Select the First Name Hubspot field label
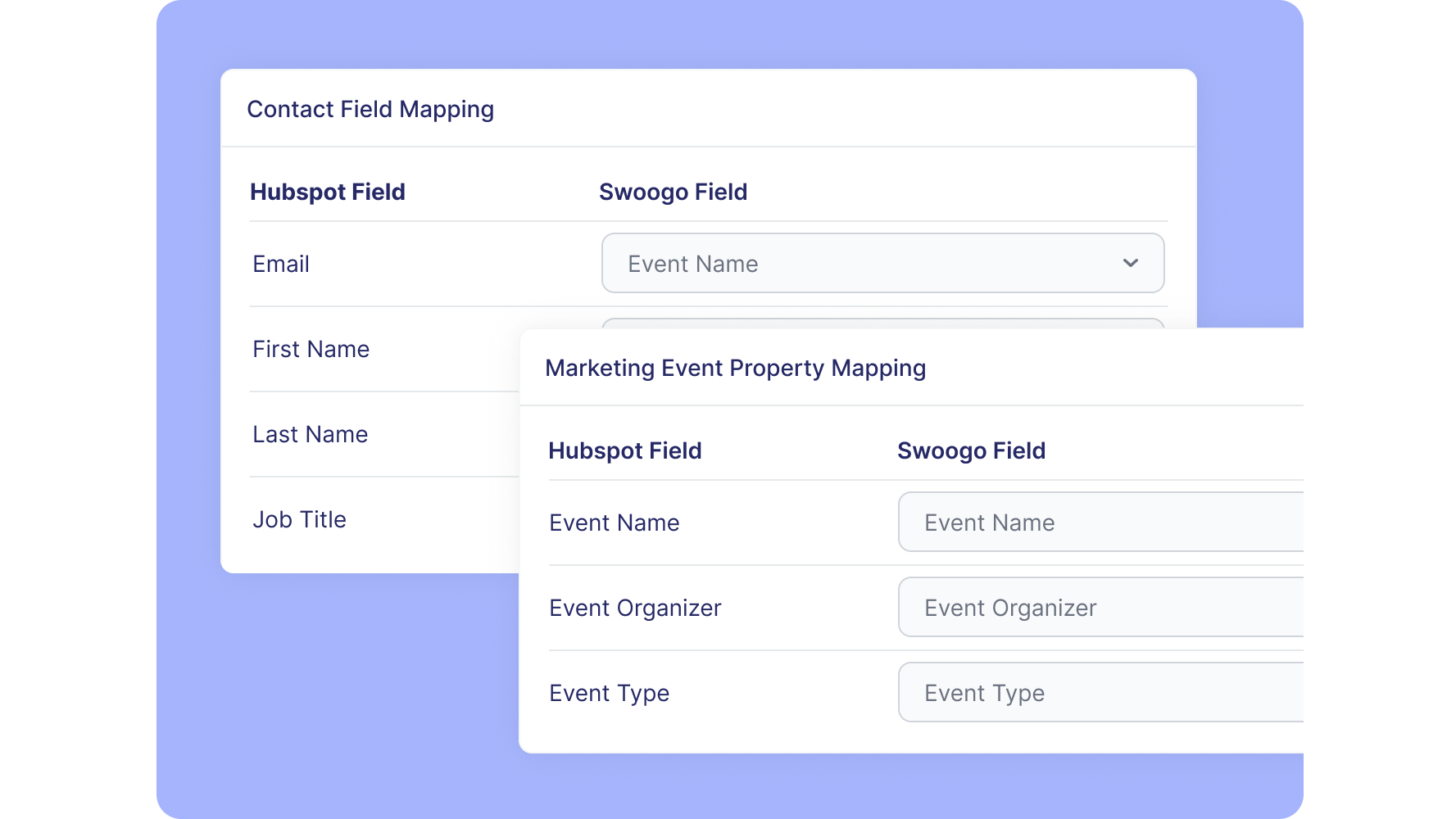 [x=311, y=349]
